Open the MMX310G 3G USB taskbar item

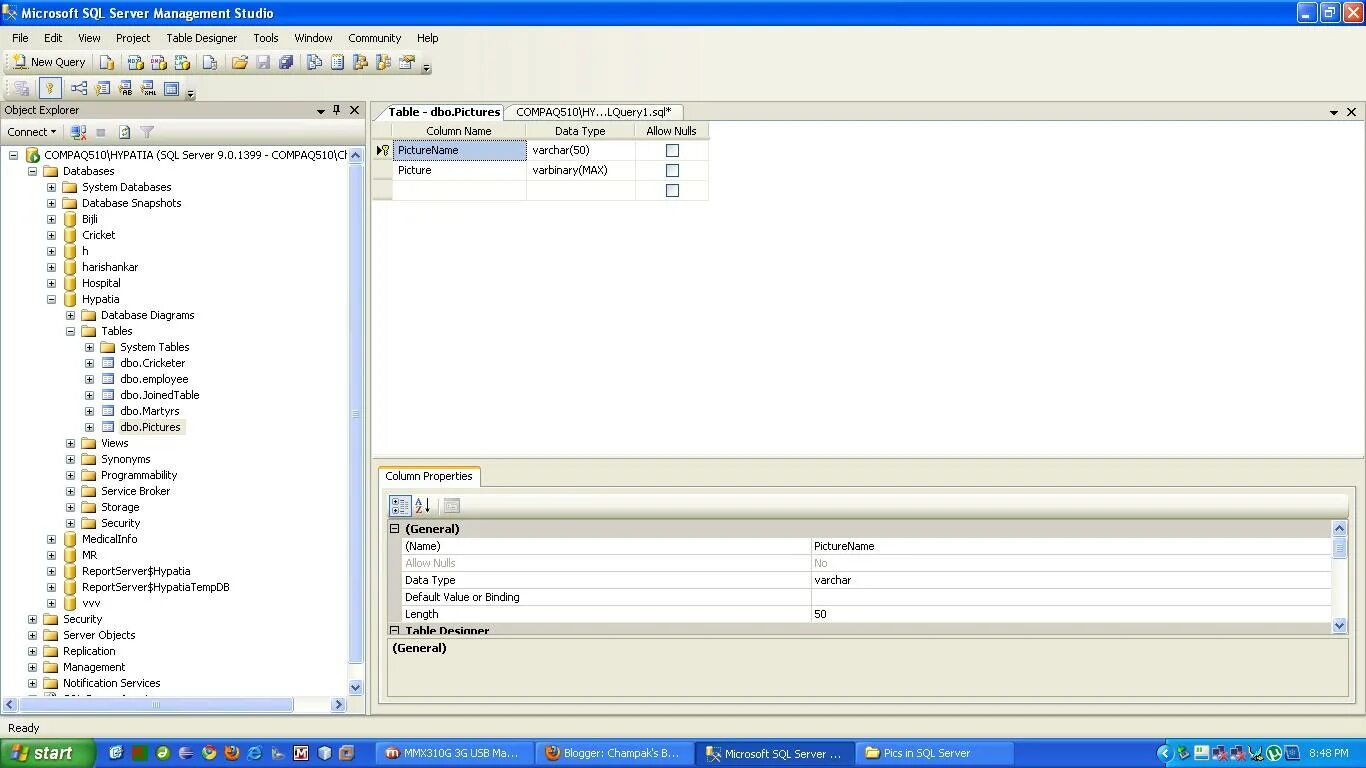click(x=455, y=753)
